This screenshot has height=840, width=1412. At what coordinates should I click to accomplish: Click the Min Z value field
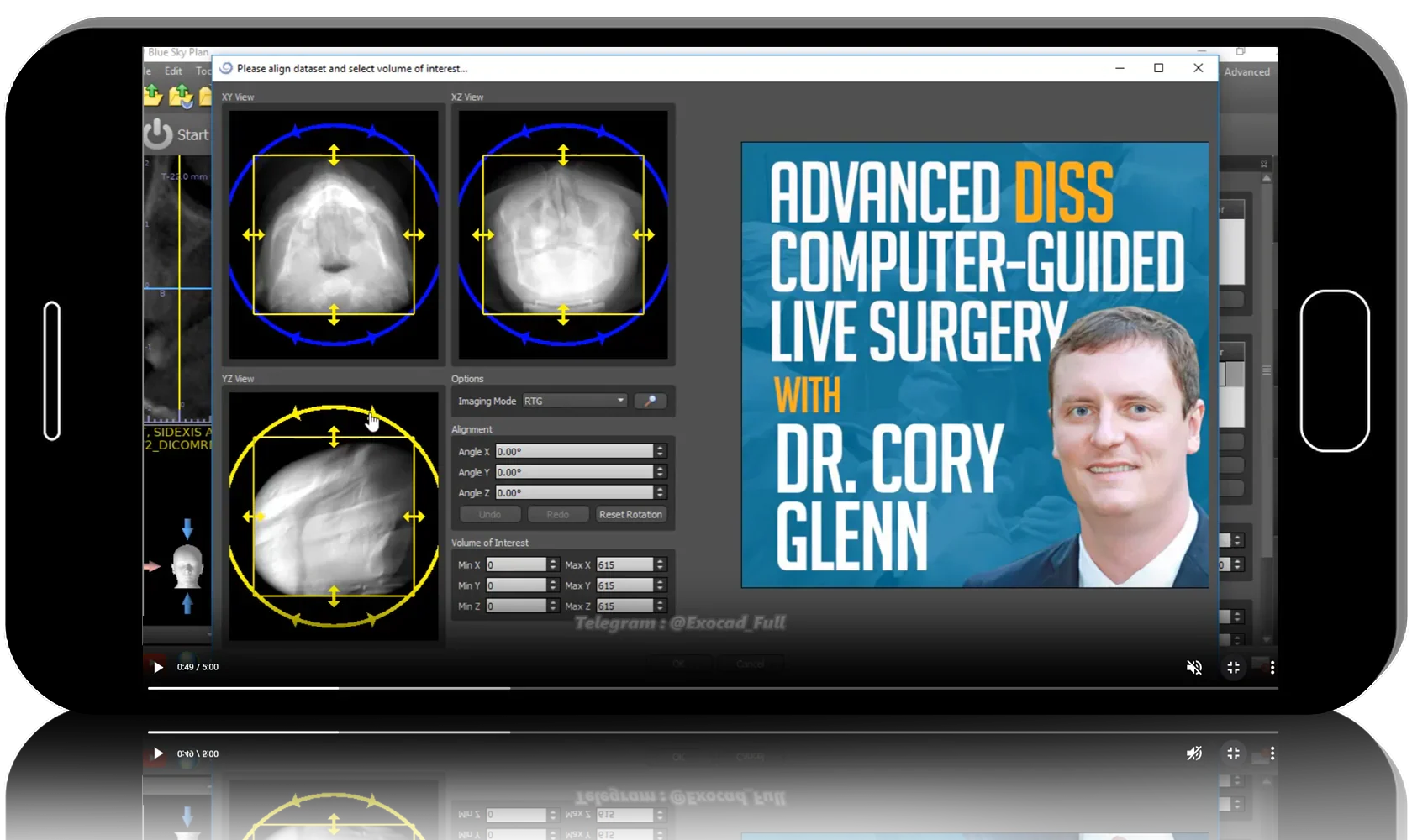coord(516,606)
